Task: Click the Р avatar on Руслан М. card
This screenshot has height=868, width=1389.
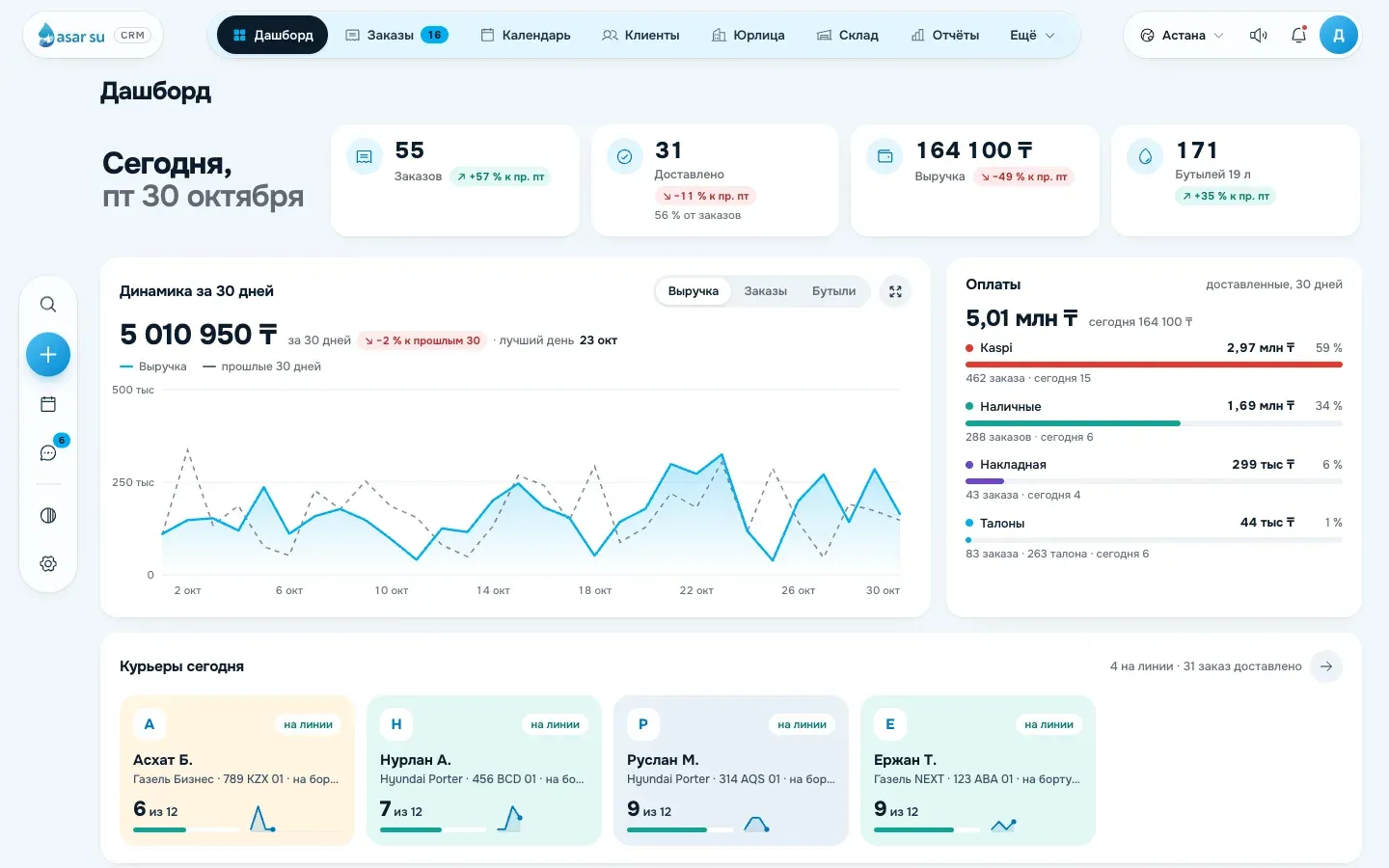Action: [643, 724]
